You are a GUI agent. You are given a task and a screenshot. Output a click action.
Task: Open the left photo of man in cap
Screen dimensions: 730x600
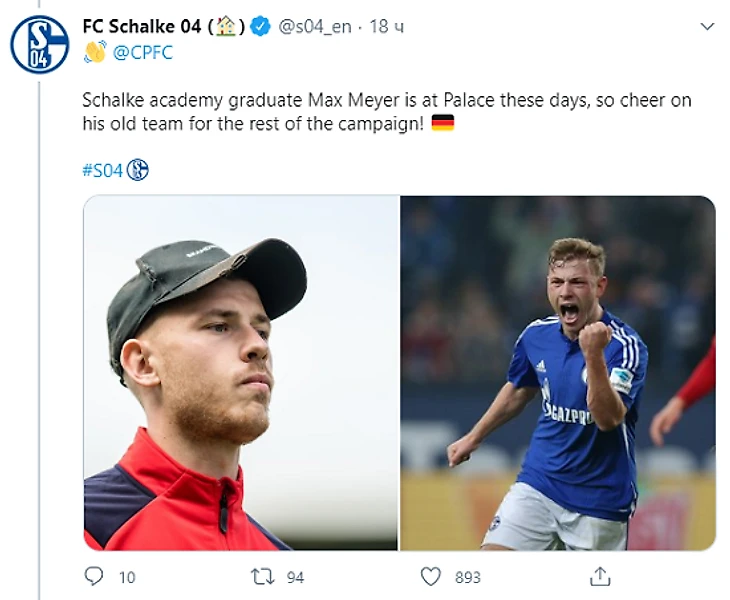point(241,372)
